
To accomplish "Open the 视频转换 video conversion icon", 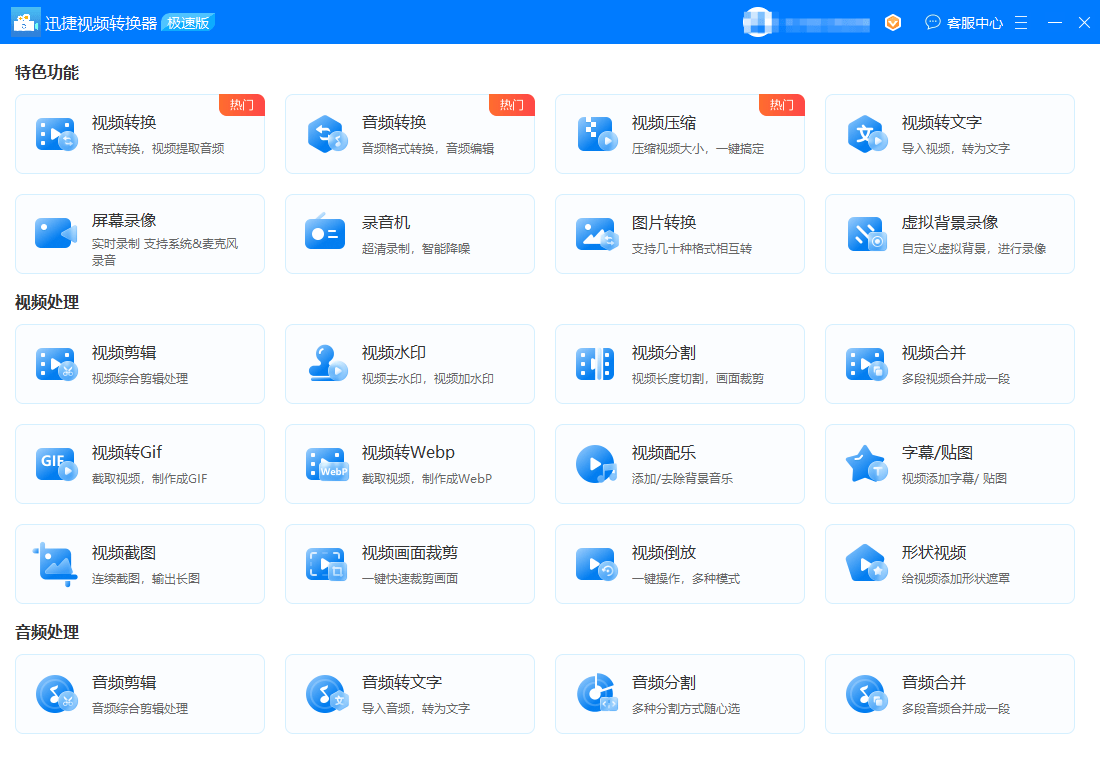I will click(x=55, y=134).
